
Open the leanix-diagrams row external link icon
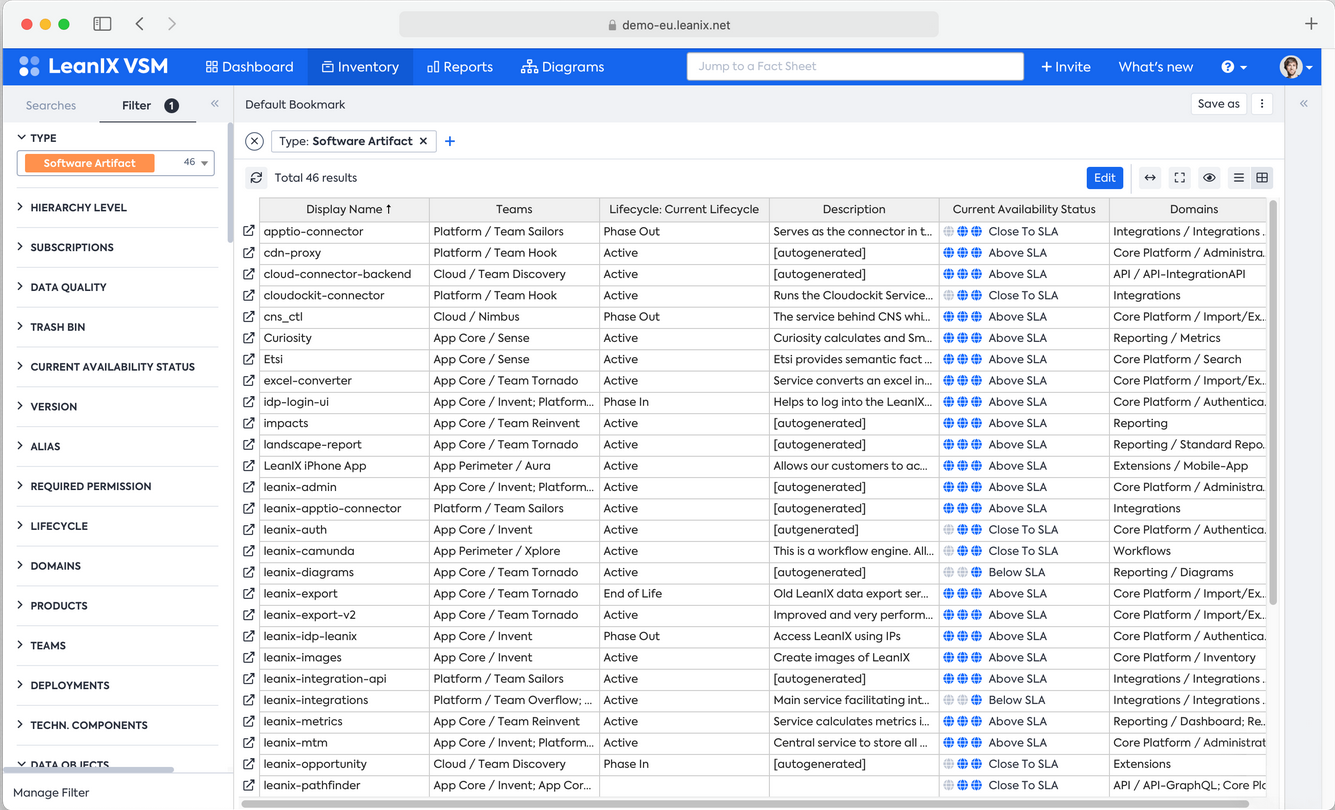coord(249,572)
